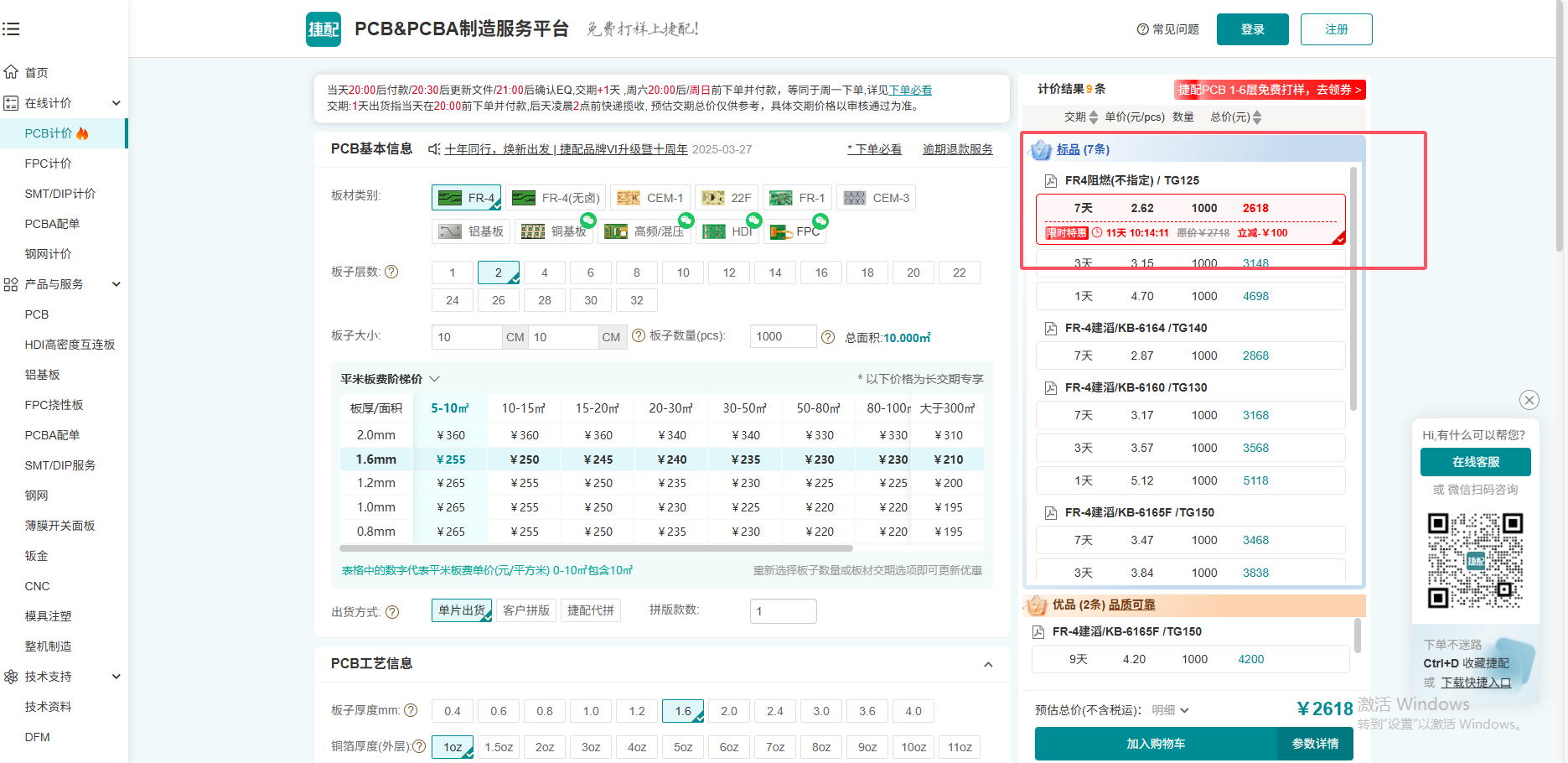The height and width of the screenshot is (763, 1568).
Task: Click the 板子数量 input field
Action: coord(782,336)
